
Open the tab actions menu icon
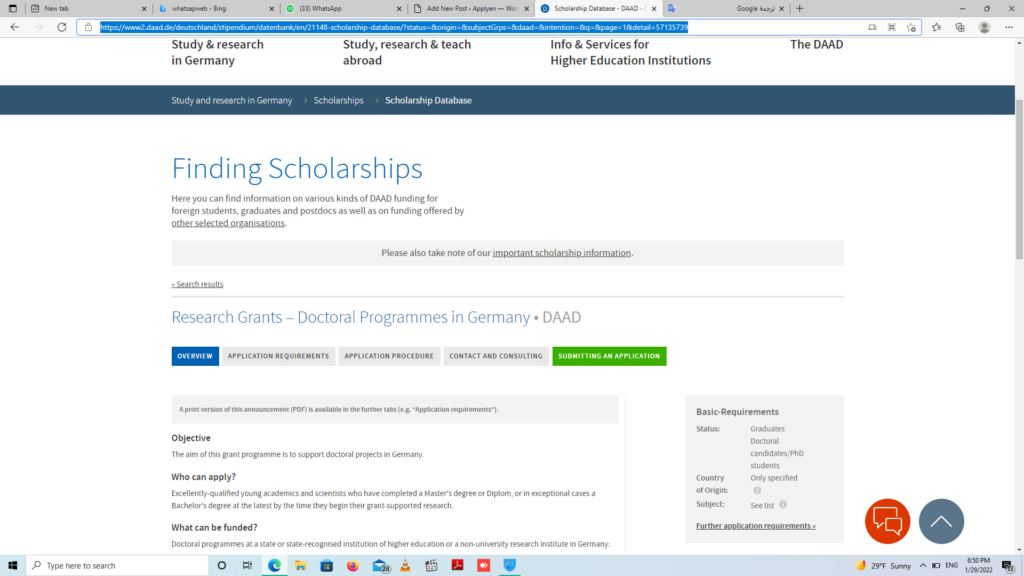[12, 8]
